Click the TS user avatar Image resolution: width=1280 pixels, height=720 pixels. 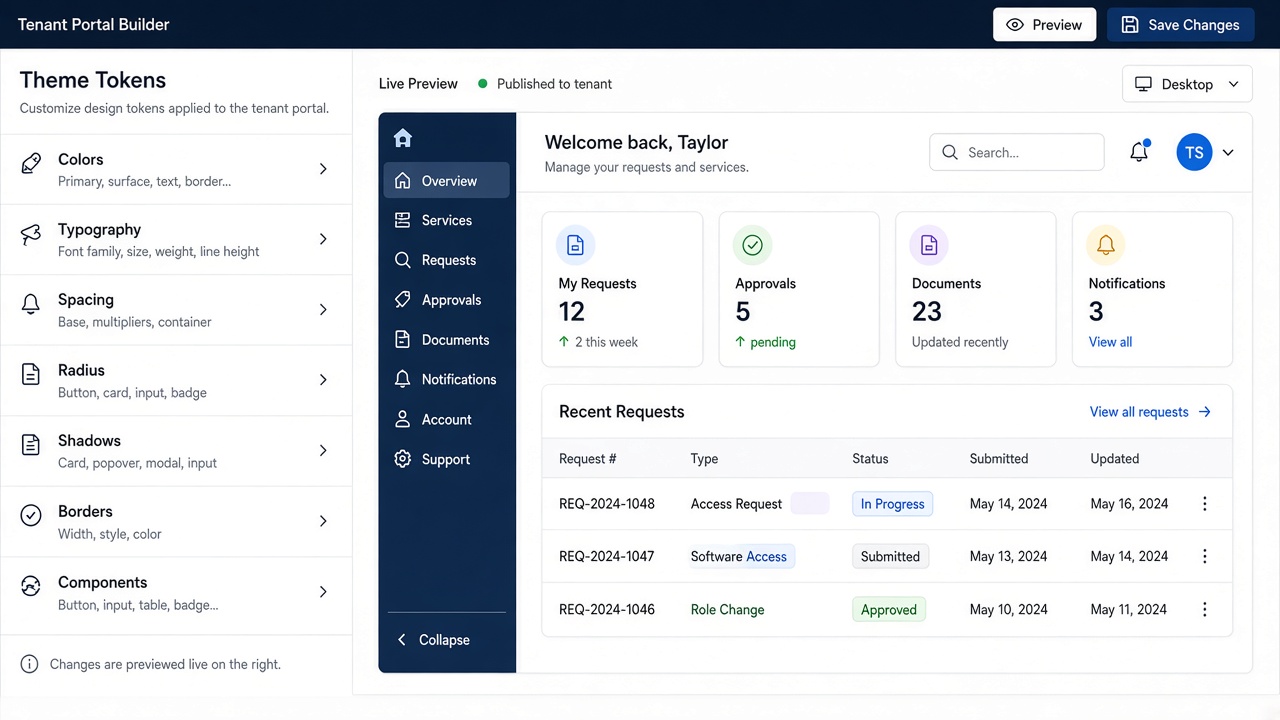[1194, 152]
